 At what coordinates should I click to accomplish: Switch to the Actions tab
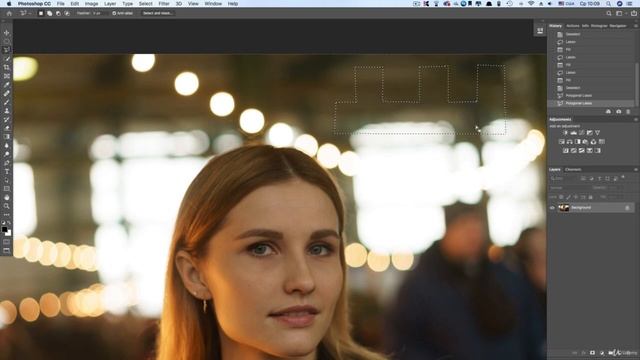pos(573,26)
